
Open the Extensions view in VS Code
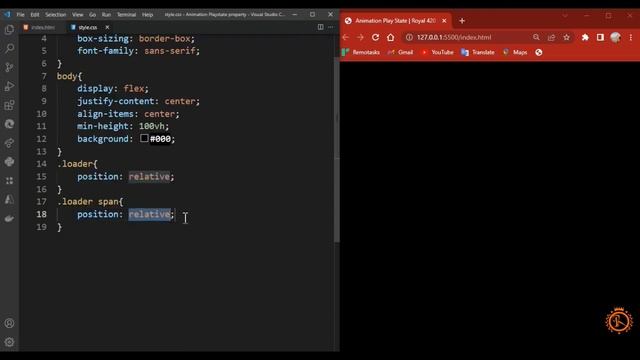[x=9, y=105]
